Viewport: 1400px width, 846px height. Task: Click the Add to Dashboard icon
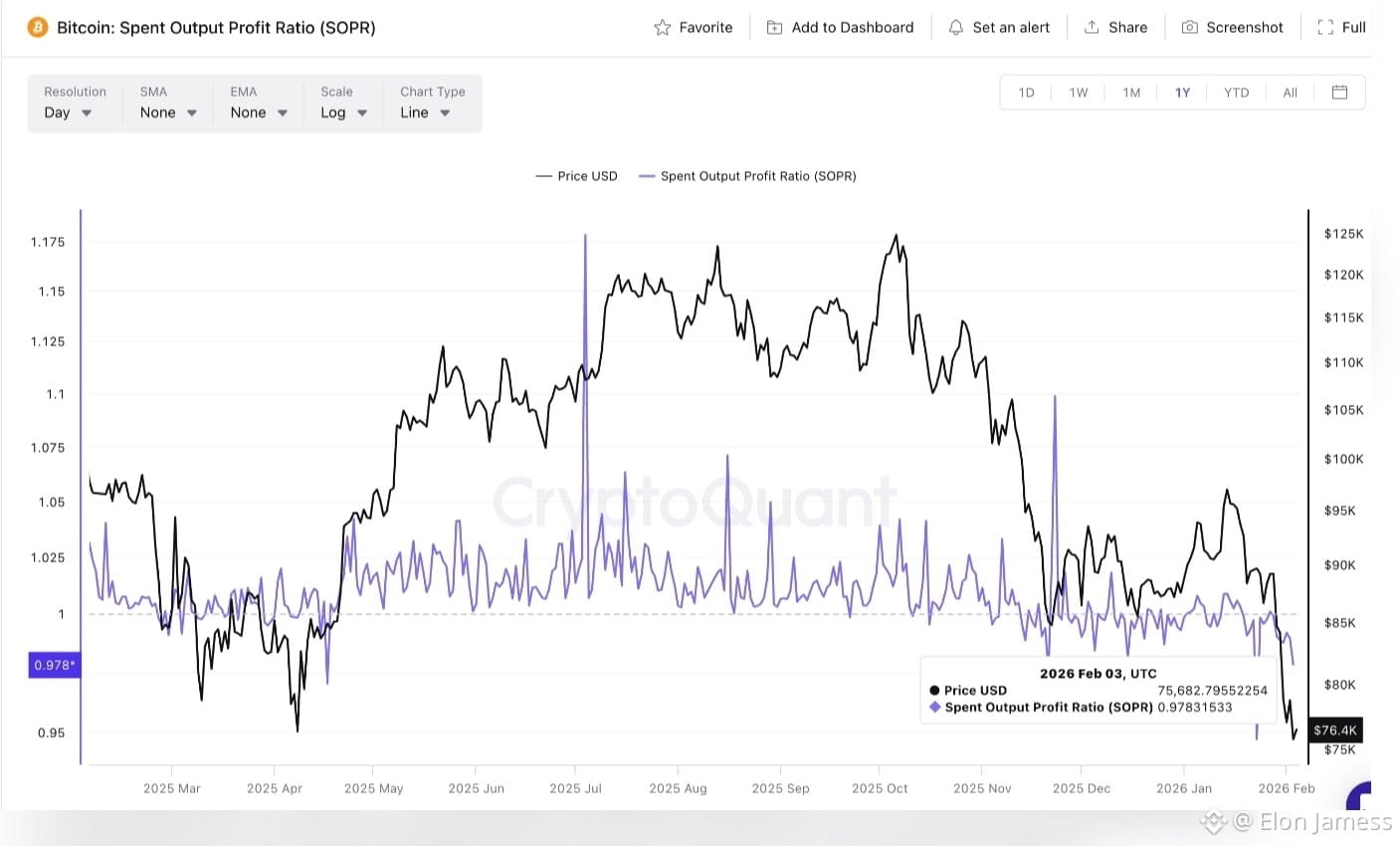(x=774, y=28)
